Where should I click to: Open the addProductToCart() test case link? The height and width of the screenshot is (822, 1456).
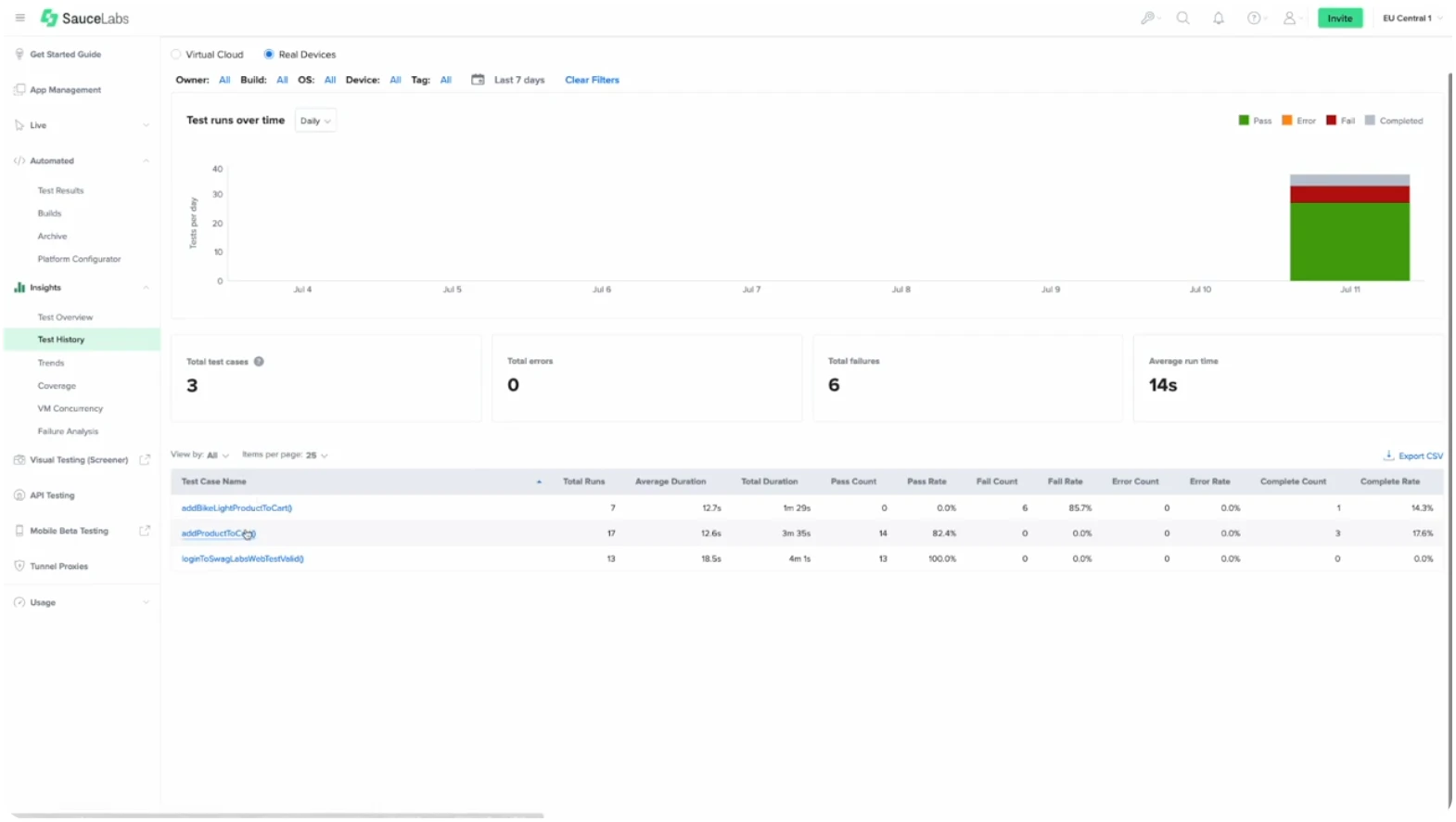[x=219, y=533]
